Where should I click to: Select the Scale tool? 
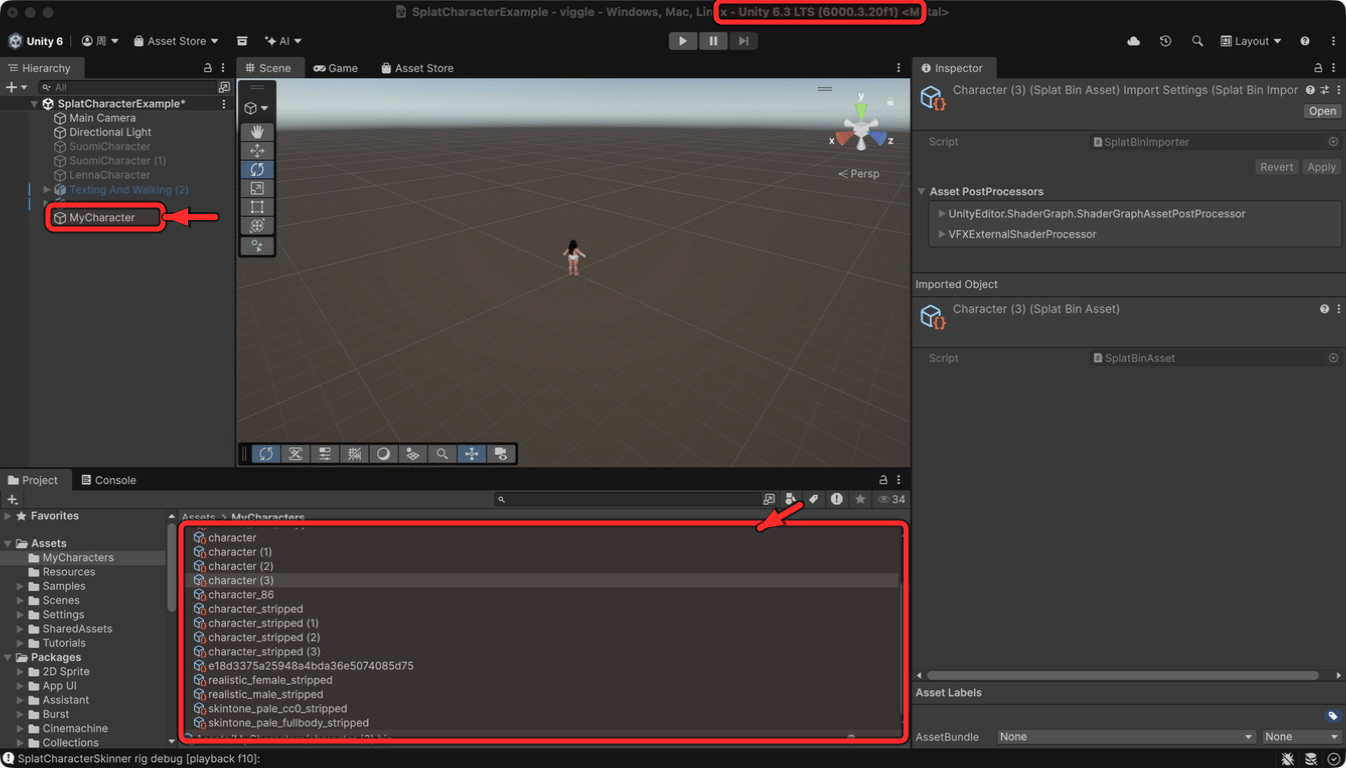pyautogui.click(x=257, y=188)
